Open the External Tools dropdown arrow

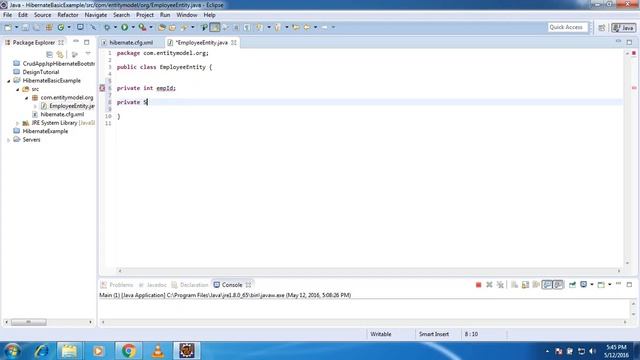click(x=151, y=27)
